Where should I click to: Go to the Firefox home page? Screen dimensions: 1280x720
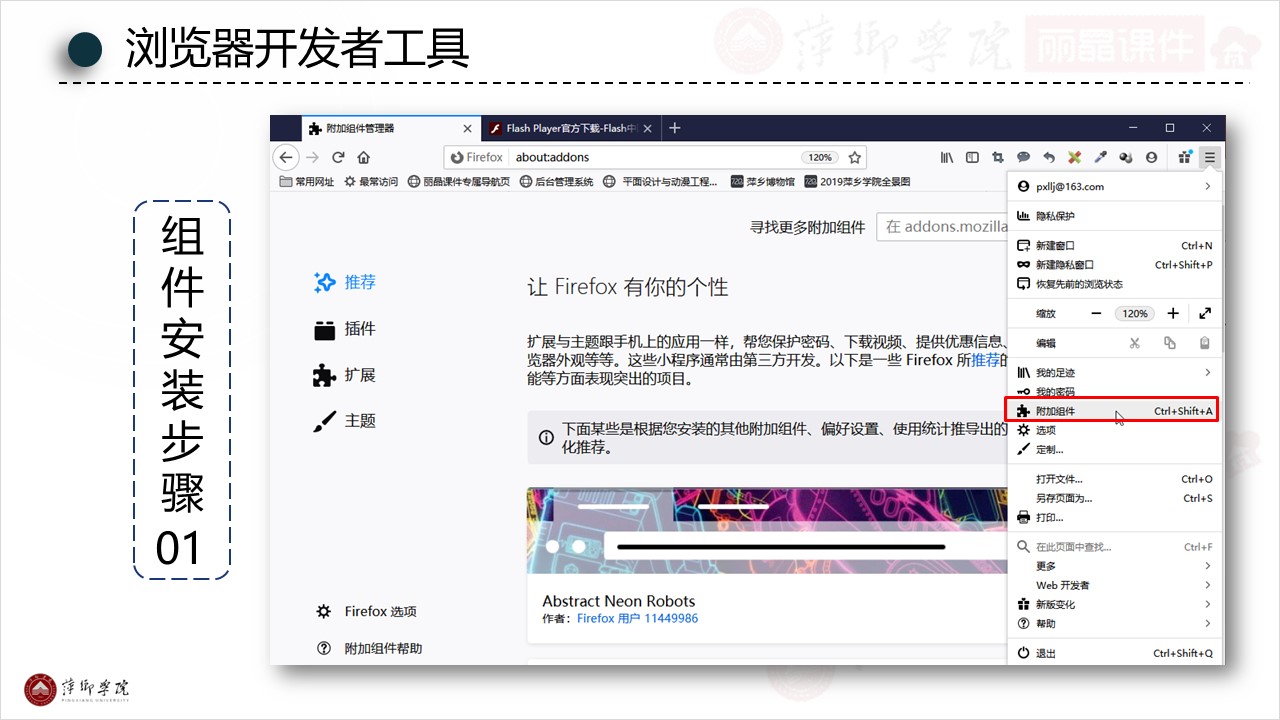pos(364,157)
